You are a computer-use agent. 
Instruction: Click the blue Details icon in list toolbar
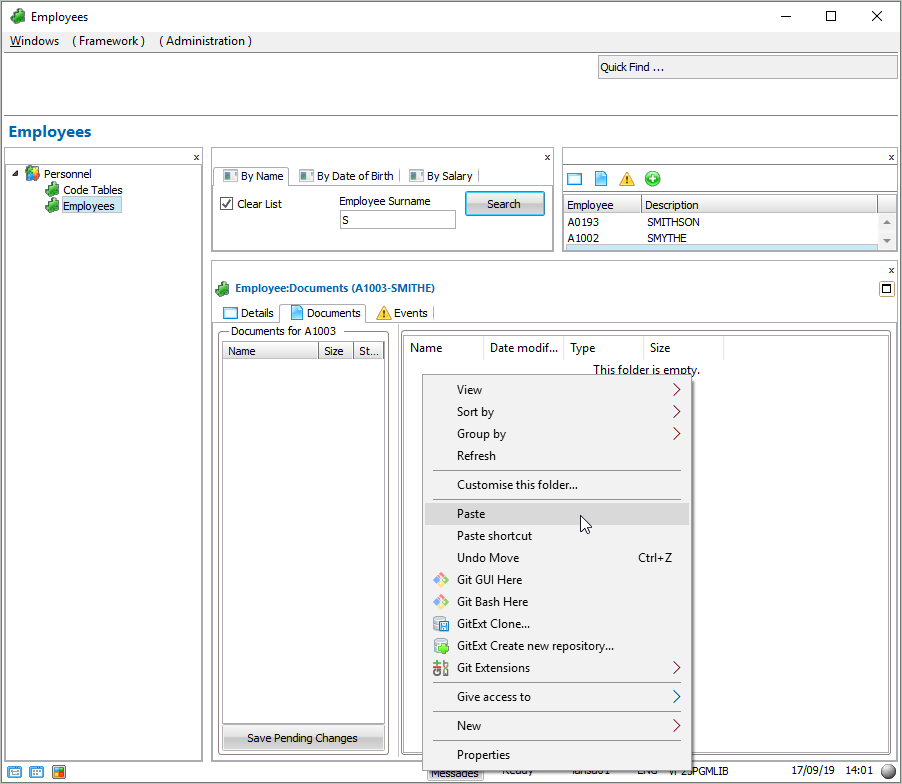574,179
